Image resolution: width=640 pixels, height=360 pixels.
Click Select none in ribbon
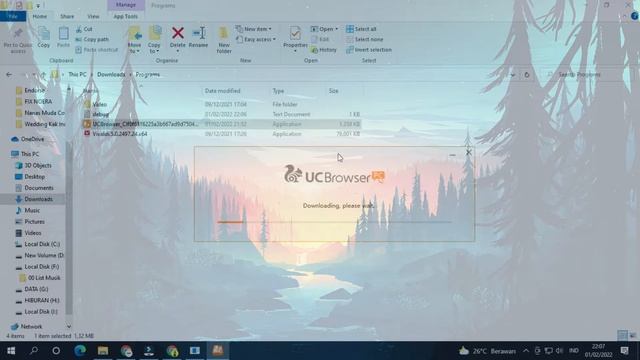click(364, 39)
